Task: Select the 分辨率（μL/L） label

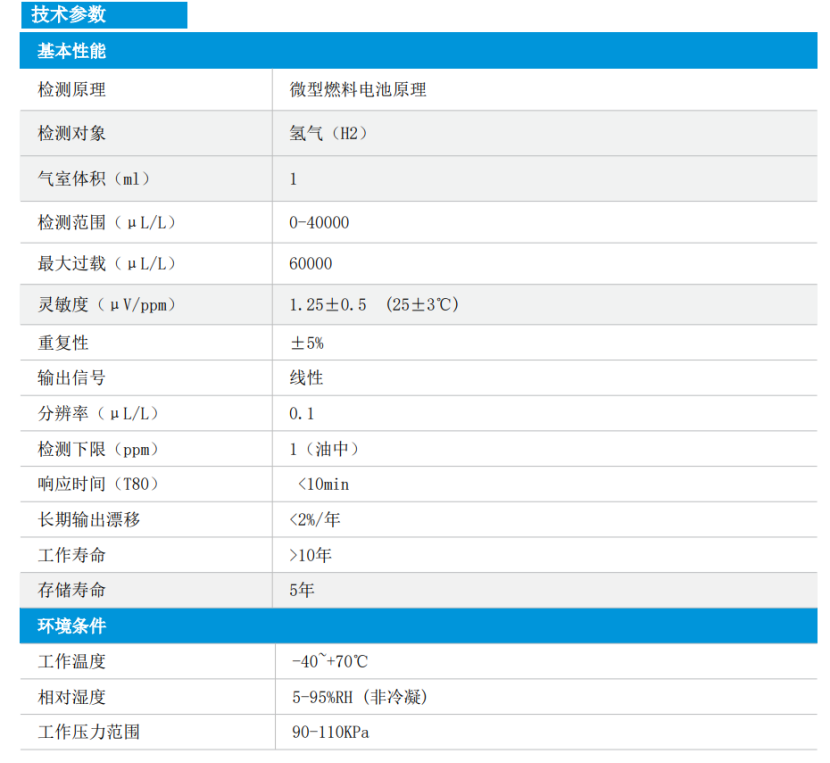Action: pos(98,413)
